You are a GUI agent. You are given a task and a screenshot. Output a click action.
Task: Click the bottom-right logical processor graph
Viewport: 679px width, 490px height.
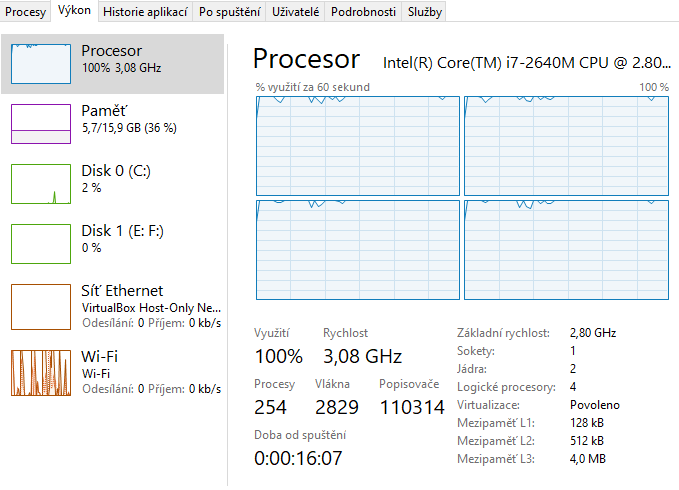[x=566, y=250]
